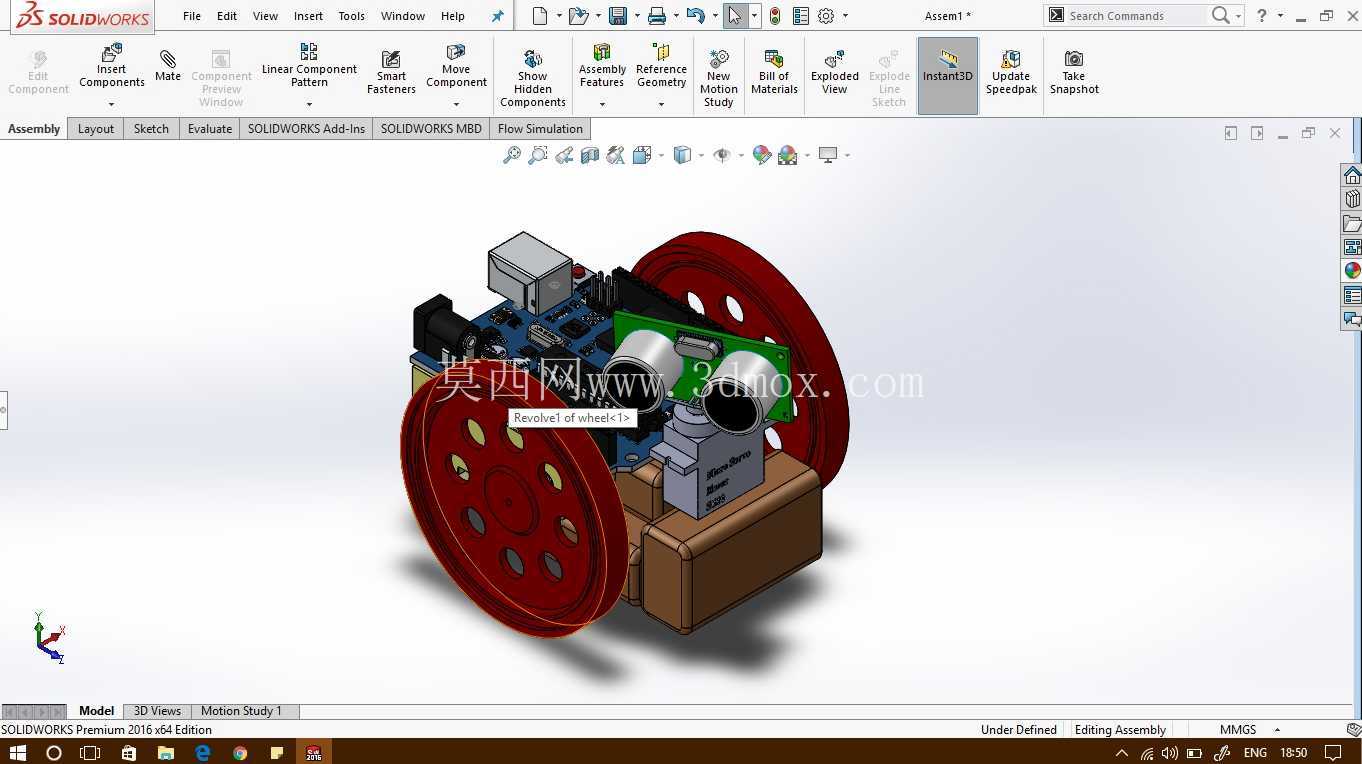Open View Settings monitor icon
This screenshot has width=1362, height=764.
point(828,155)
